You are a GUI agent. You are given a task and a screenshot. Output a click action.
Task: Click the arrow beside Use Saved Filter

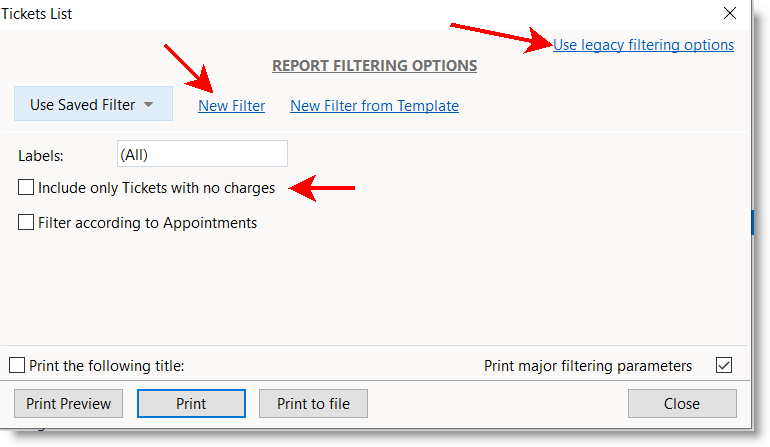(x=149, y=105)
